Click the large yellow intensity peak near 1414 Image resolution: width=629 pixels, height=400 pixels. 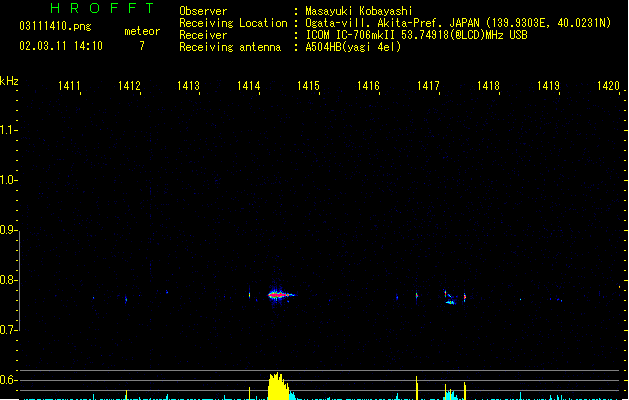coord(278,386)
